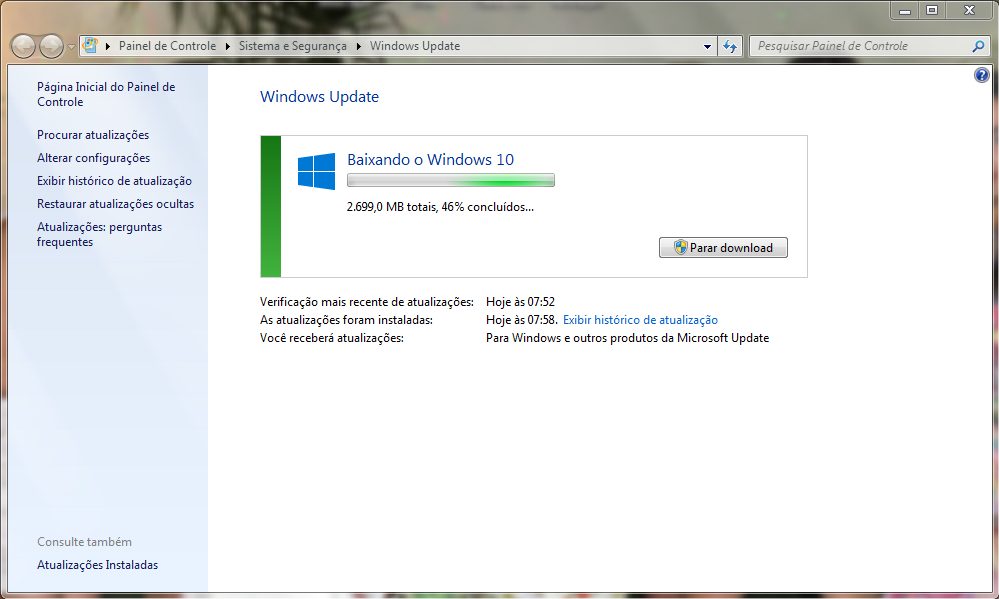Close the Windows Update window

pos(969,11)
